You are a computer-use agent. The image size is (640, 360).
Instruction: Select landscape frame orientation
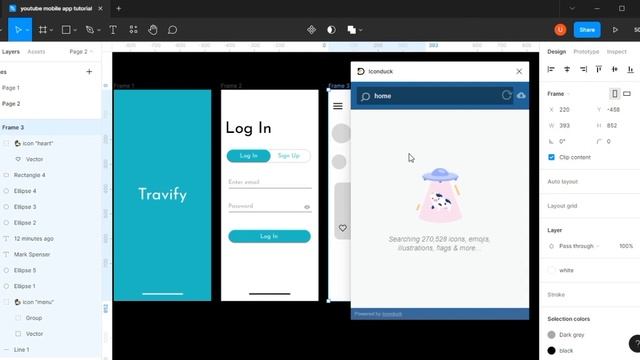627,94
